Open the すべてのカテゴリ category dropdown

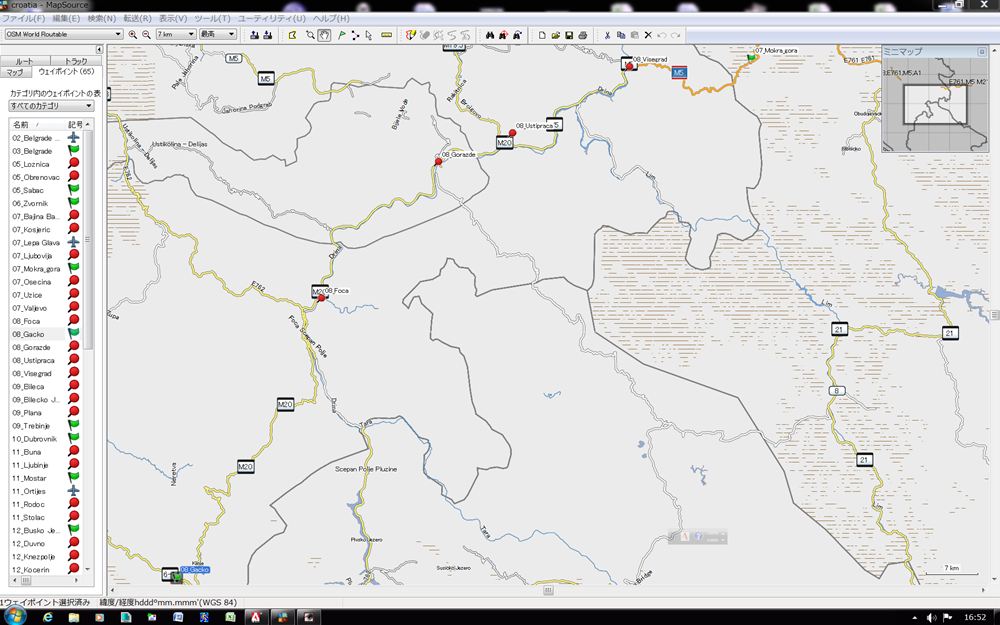click(x=52, y=106)
